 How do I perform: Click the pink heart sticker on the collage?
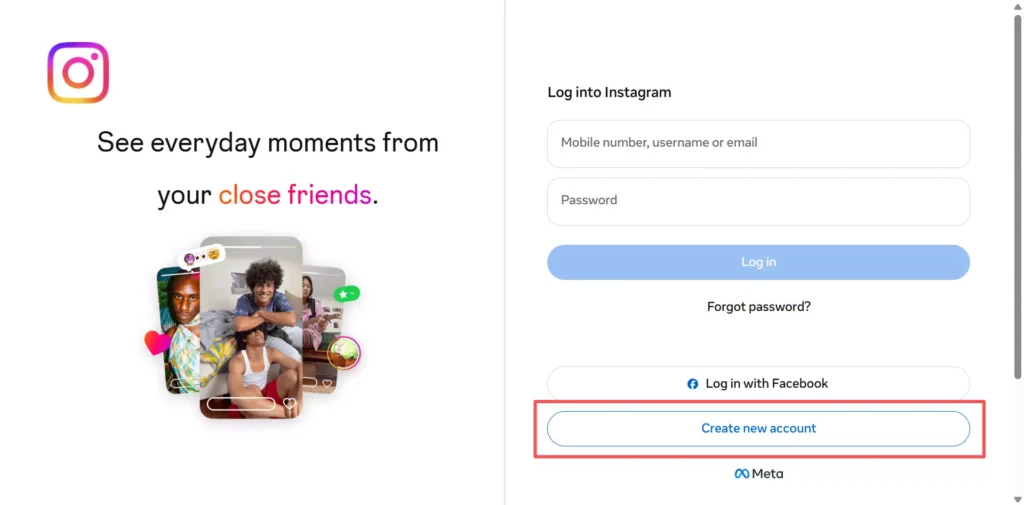coord(157,342)
